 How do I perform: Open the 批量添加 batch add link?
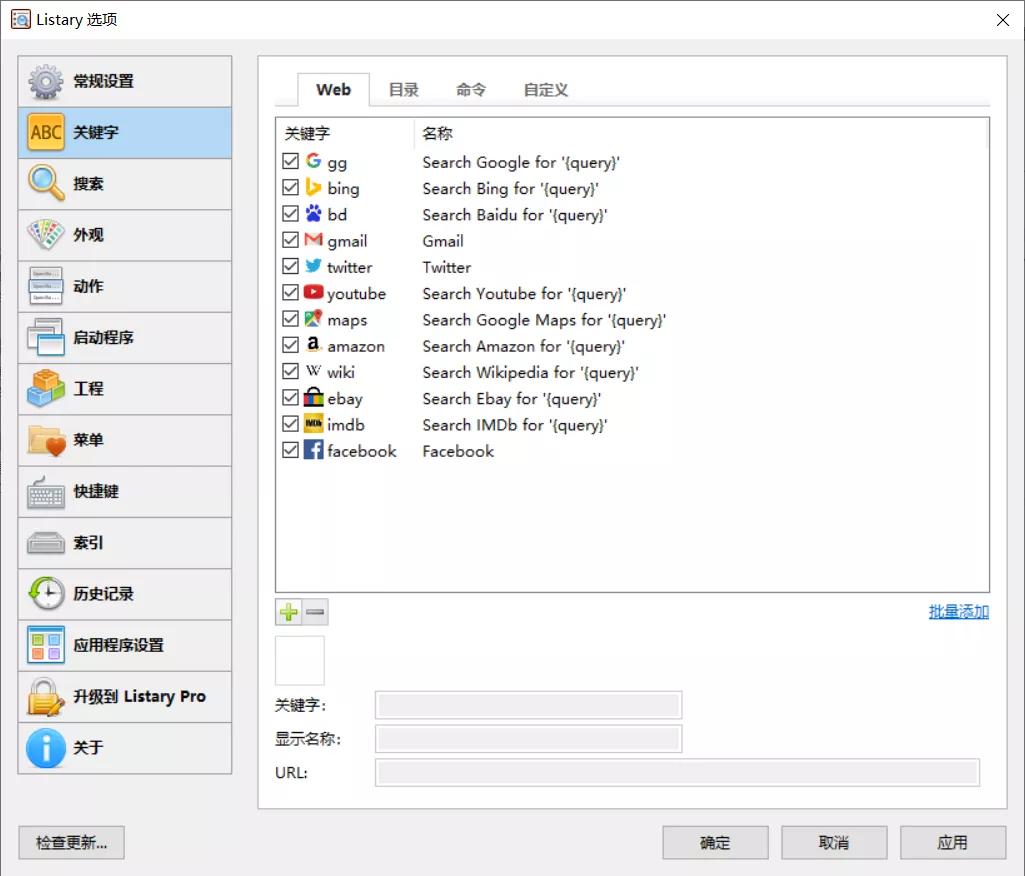coord(957,611)
